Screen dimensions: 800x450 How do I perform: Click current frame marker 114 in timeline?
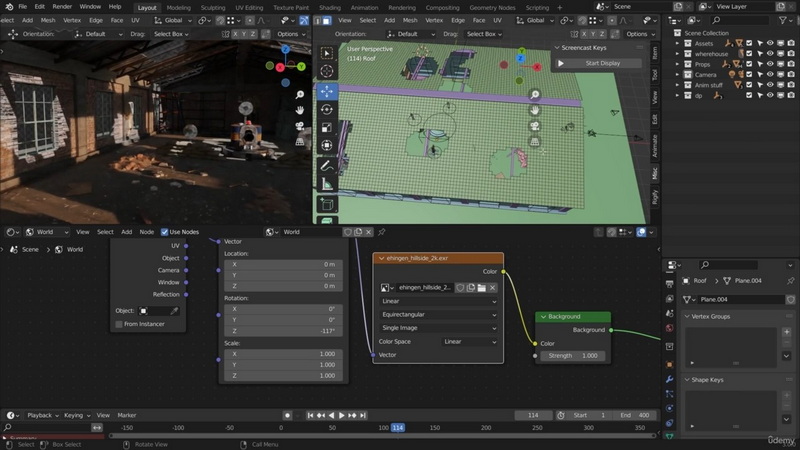(398, 428)
